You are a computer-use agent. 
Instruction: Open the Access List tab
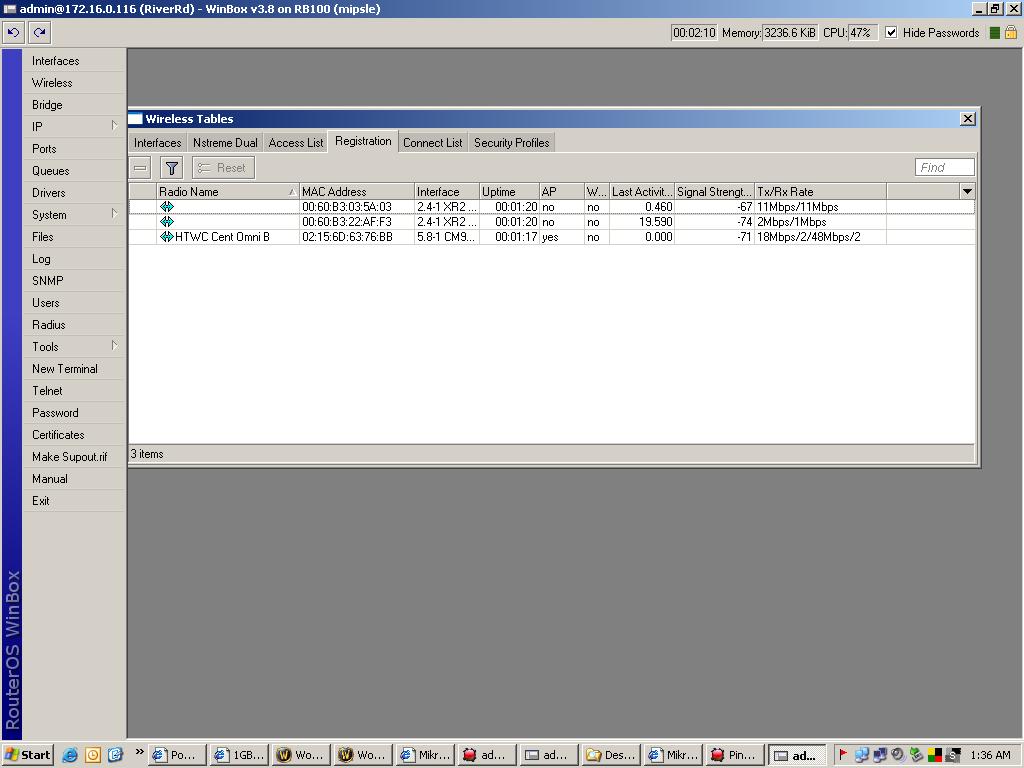tap(296, 143)
